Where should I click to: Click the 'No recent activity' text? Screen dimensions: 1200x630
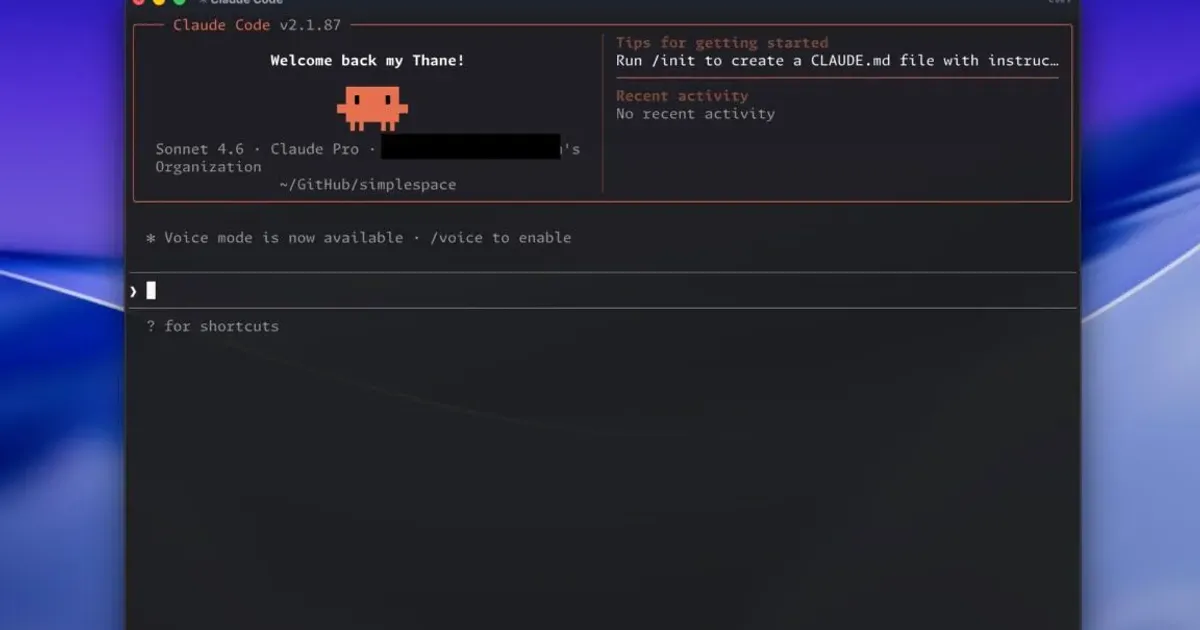(695, 114)
